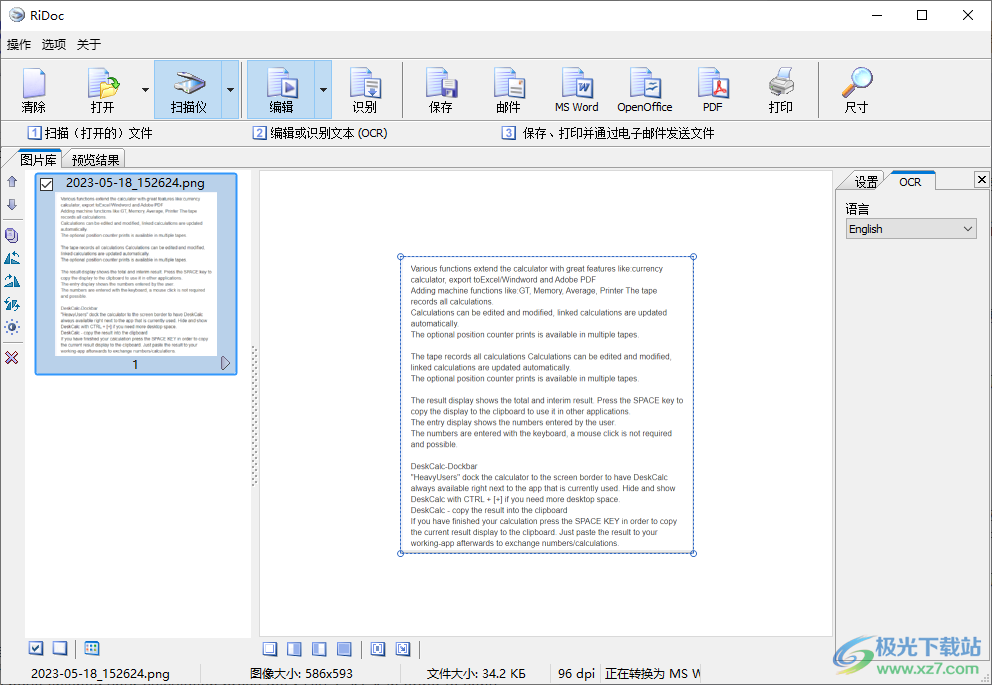Click 正在转换为 MS W status text
Viewport: 992px width, 685px height.
(x=652, y=674)
